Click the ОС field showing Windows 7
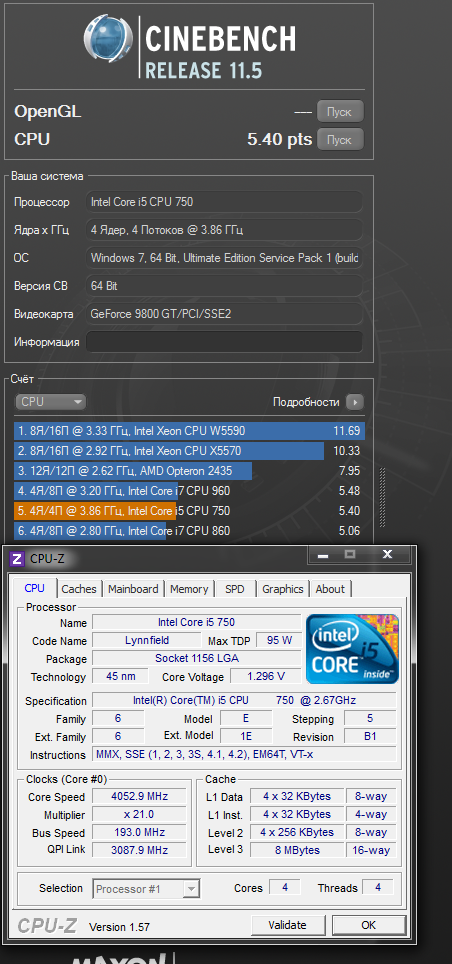452x964 pixels. [224, 258]
